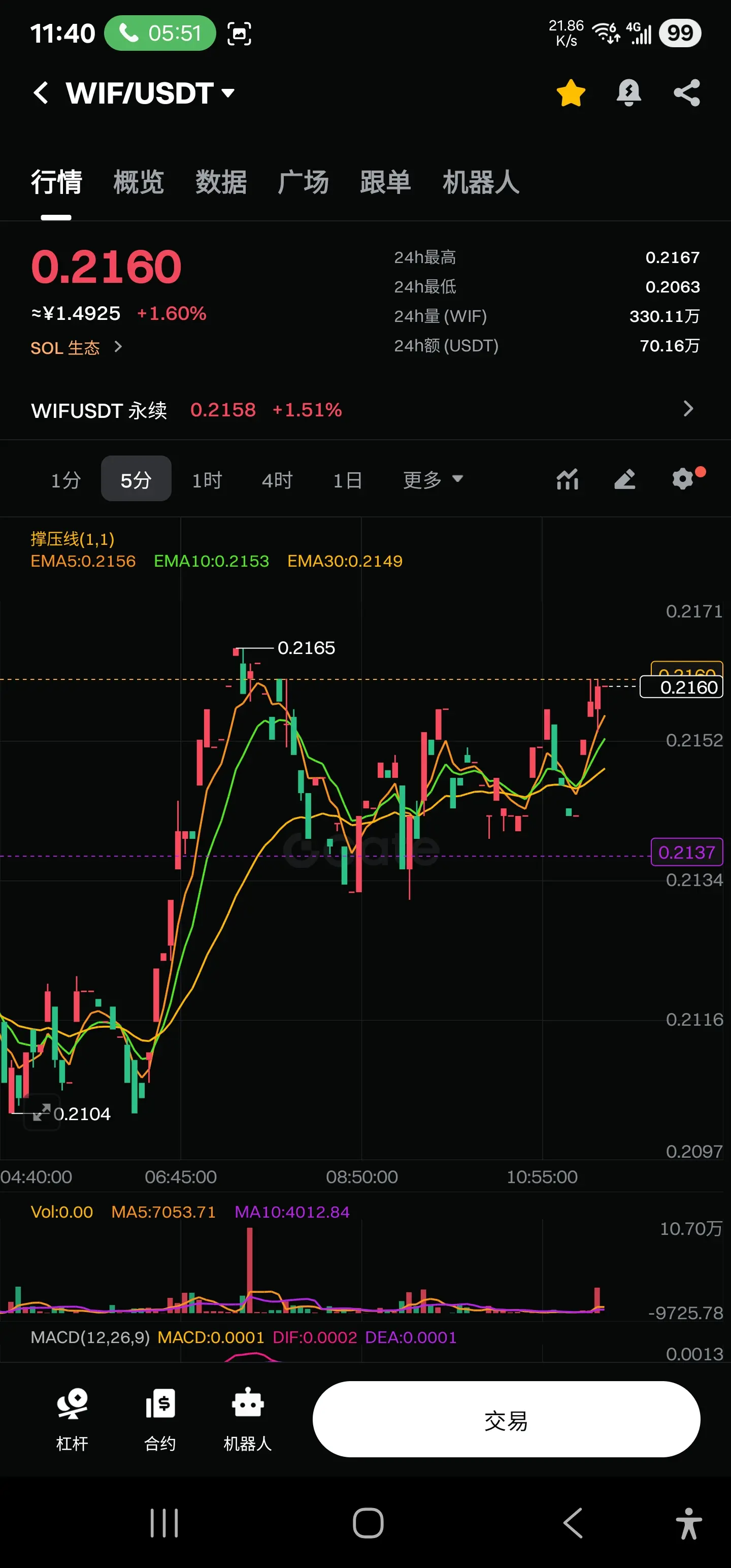Click the MA5:7053.71 volume indicator
Screen dimensions: 731x1568
click(x=164, y=1212)
